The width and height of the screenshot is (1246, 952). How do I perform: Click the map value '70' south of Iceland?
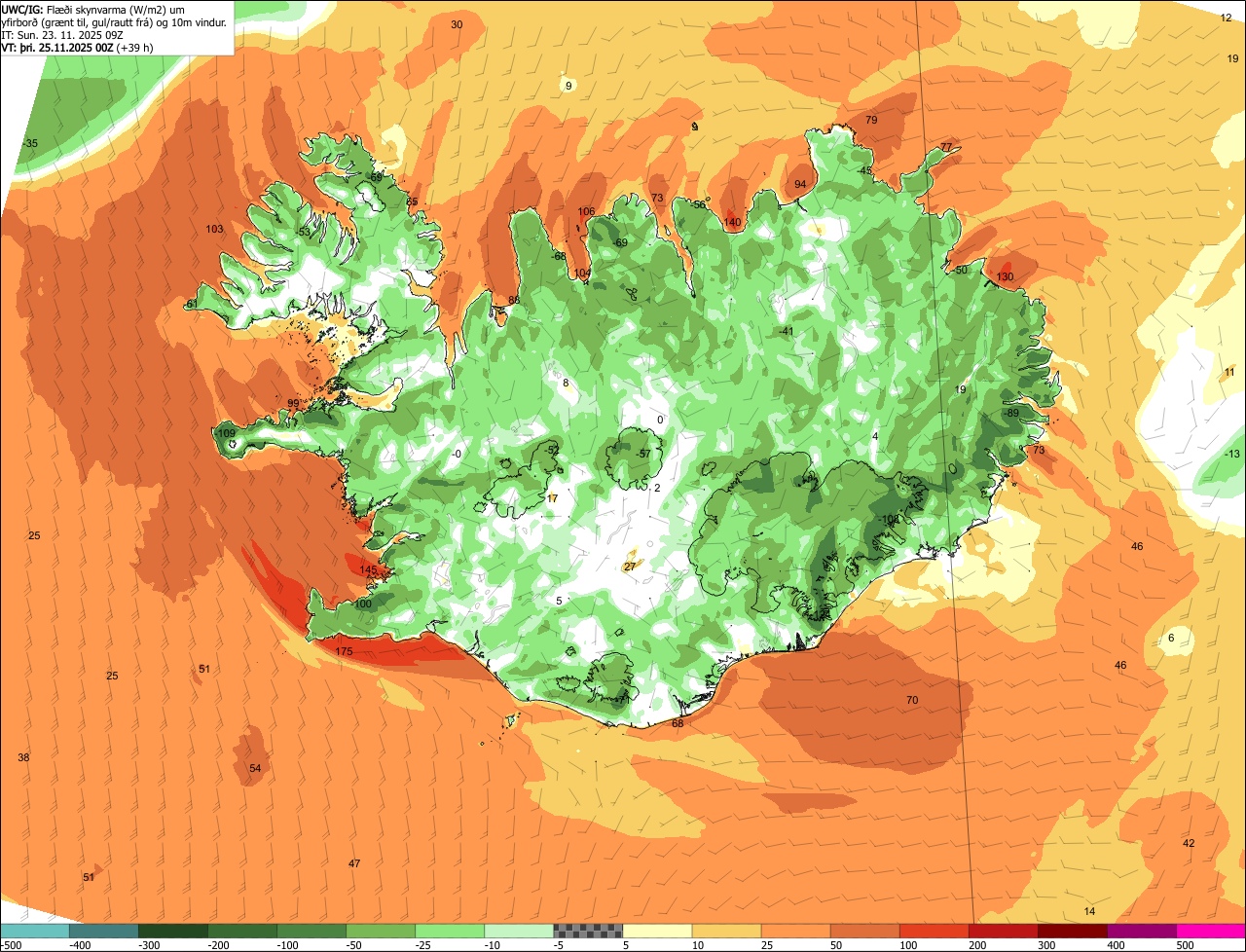[912, 701]
